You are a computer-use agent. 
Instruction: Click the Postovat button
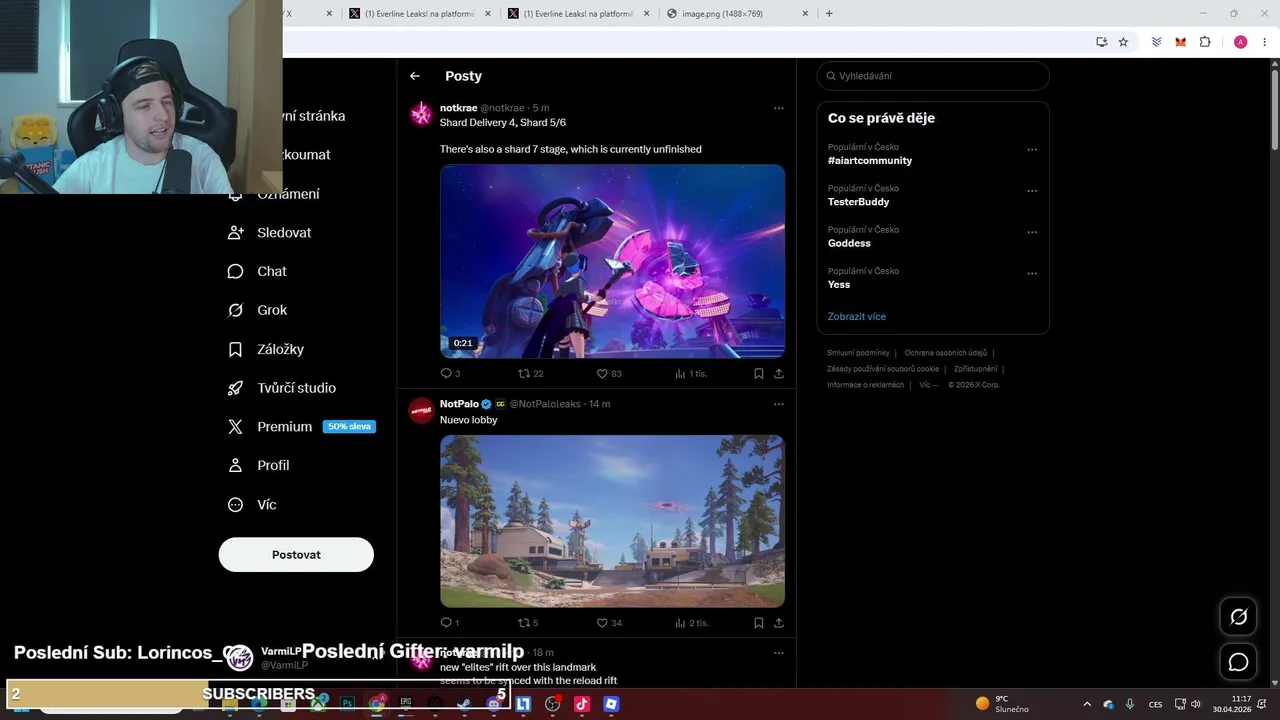click(296, 555)
